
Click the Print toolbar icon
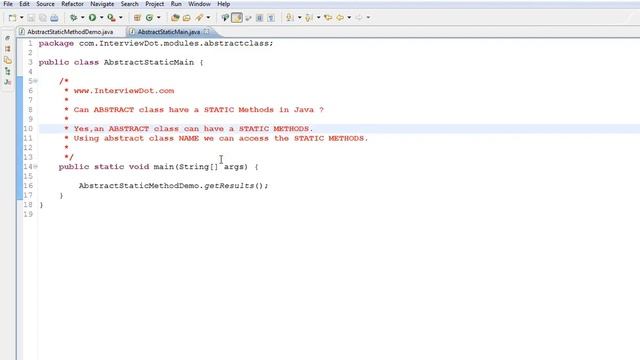(x=54, y=18)
